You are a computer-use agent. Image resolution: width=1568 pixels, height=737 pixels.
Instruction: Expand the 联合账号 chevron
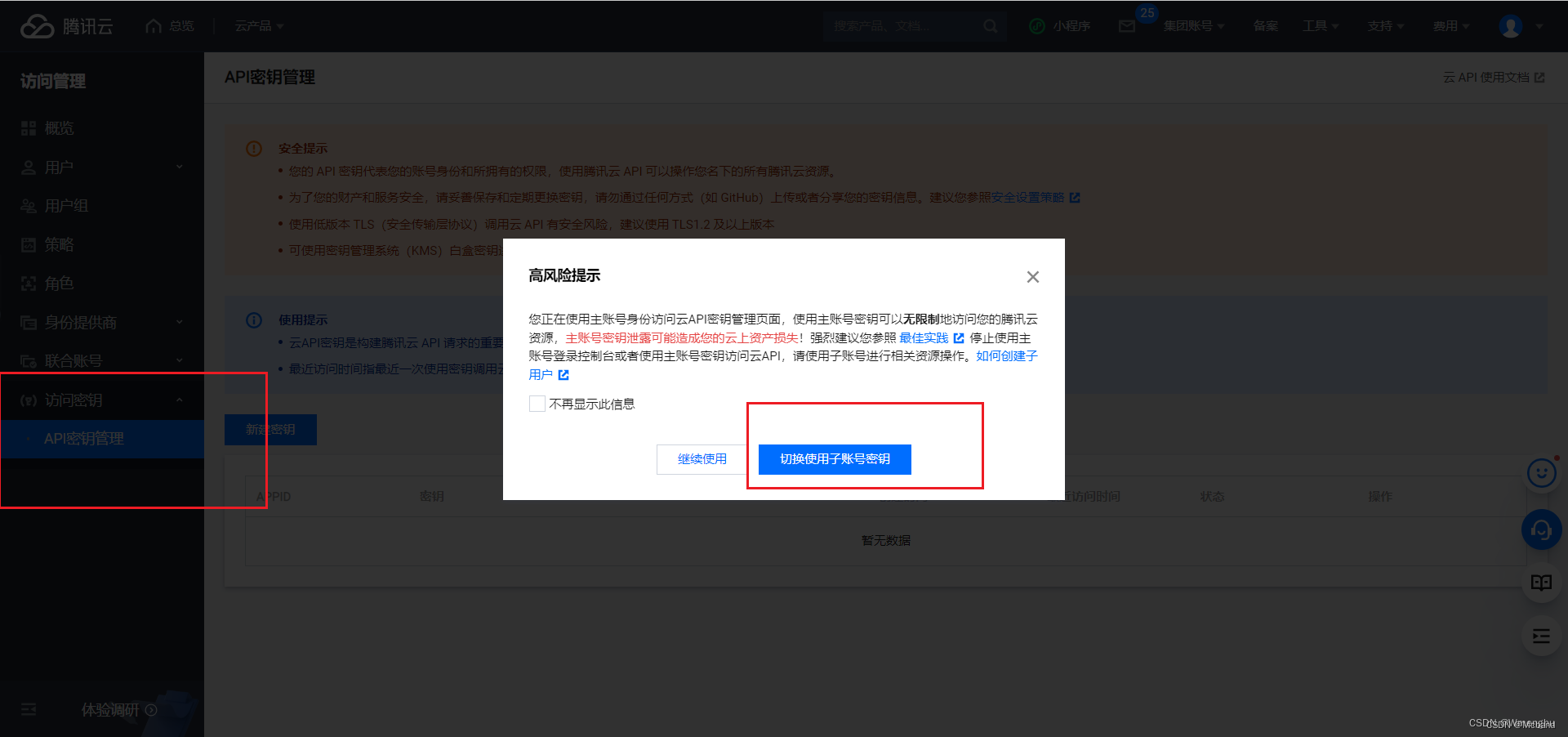coord(180,361)
